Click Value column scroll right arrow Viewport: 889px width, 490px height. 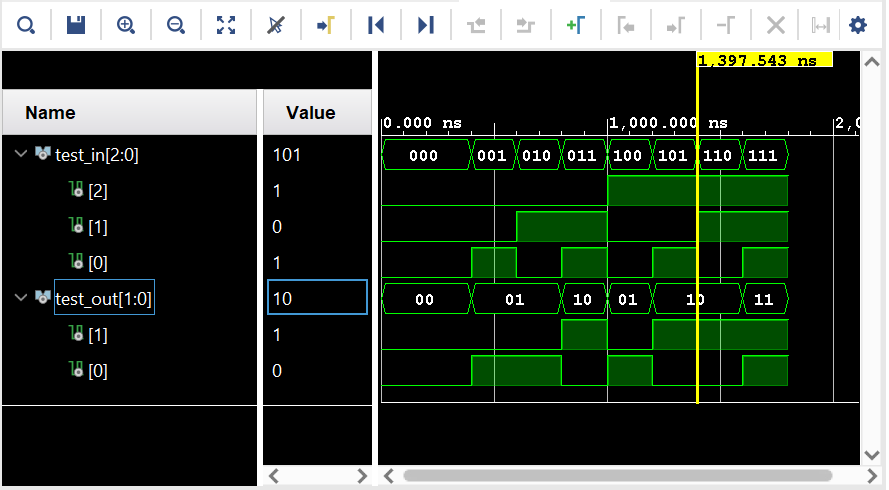pyautogui.click(x=362, y=475)
